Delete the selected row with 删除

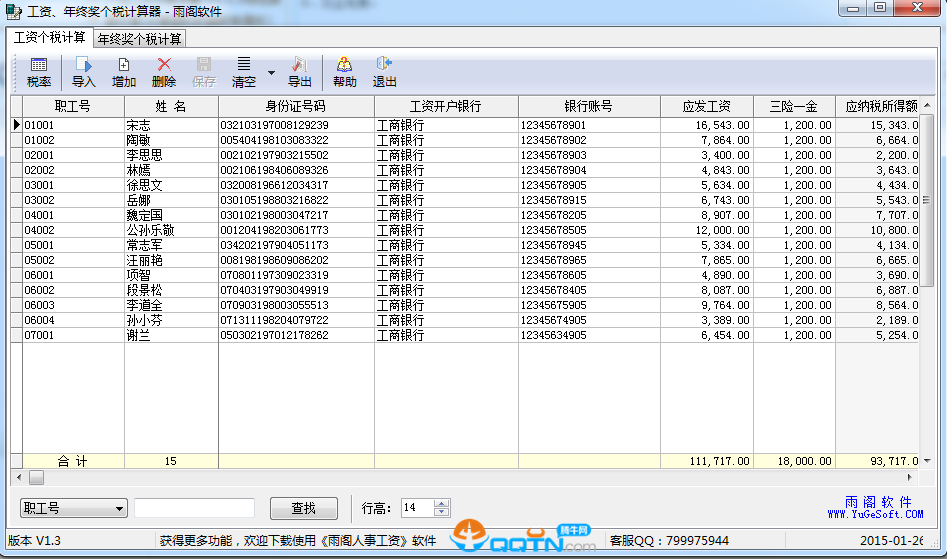pos(164,72)
